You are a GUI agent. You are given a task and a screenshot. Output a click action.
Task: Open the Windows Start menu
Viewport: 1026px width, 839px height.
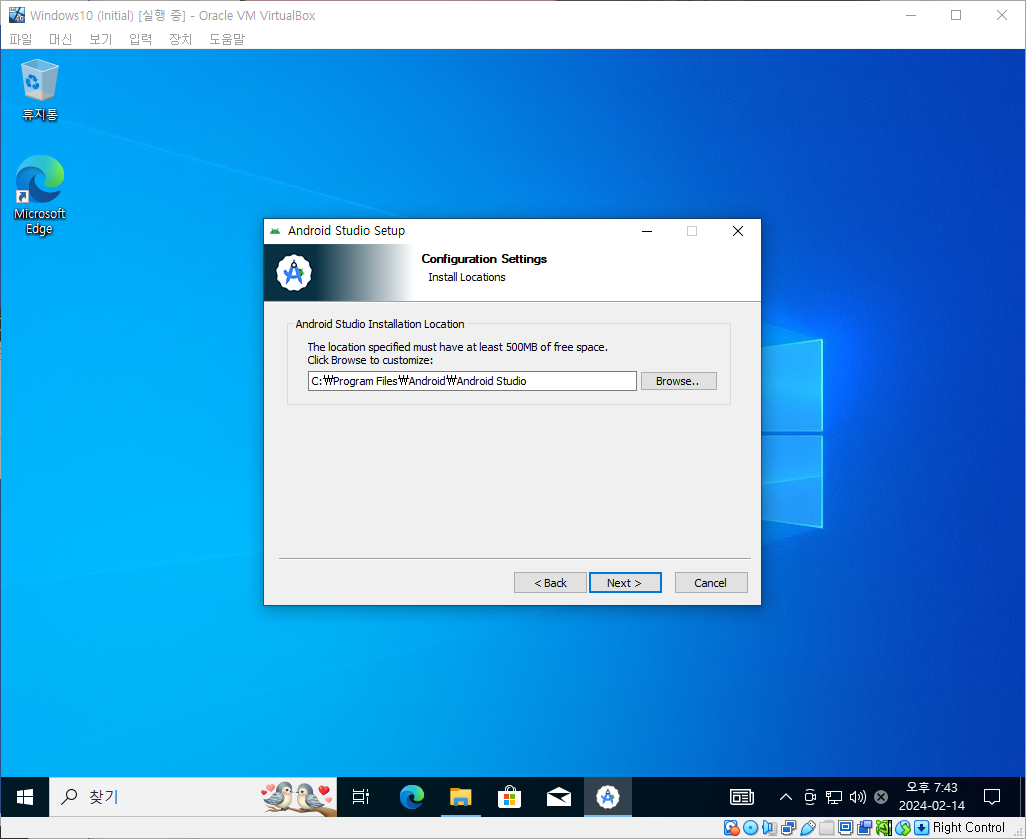pos(24,796)
